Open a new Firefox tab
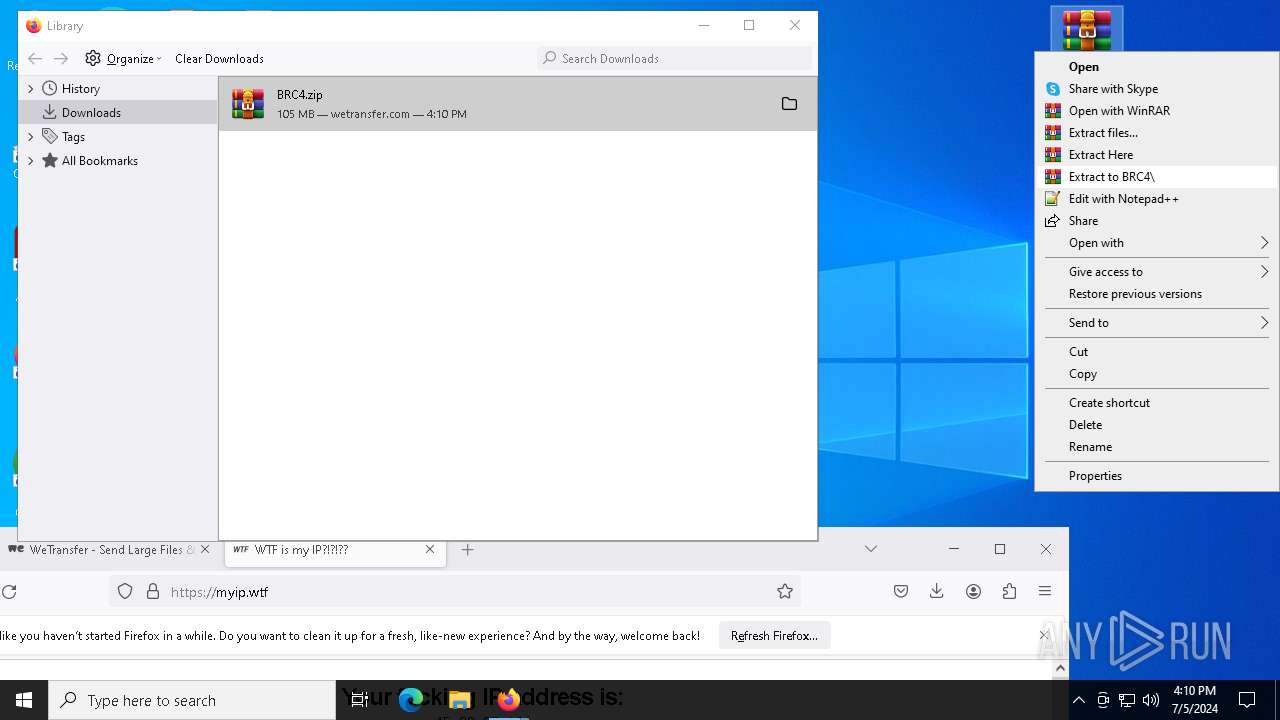The width and height of the screenshot is (1280, 720). tap(467, 549)
